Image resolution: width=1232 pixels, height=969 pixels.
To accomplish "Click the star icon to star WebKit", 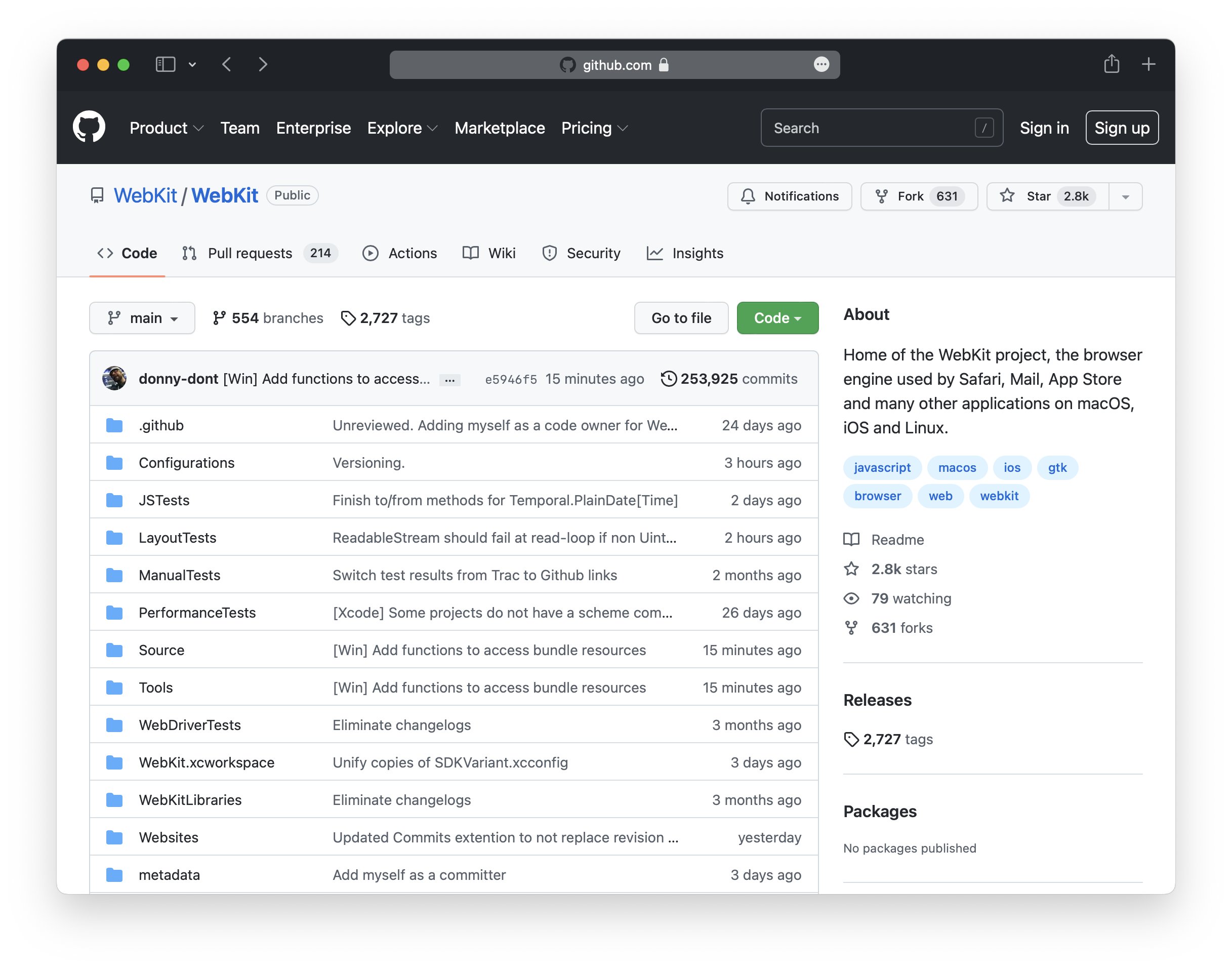I will (x=1007, y=196).
